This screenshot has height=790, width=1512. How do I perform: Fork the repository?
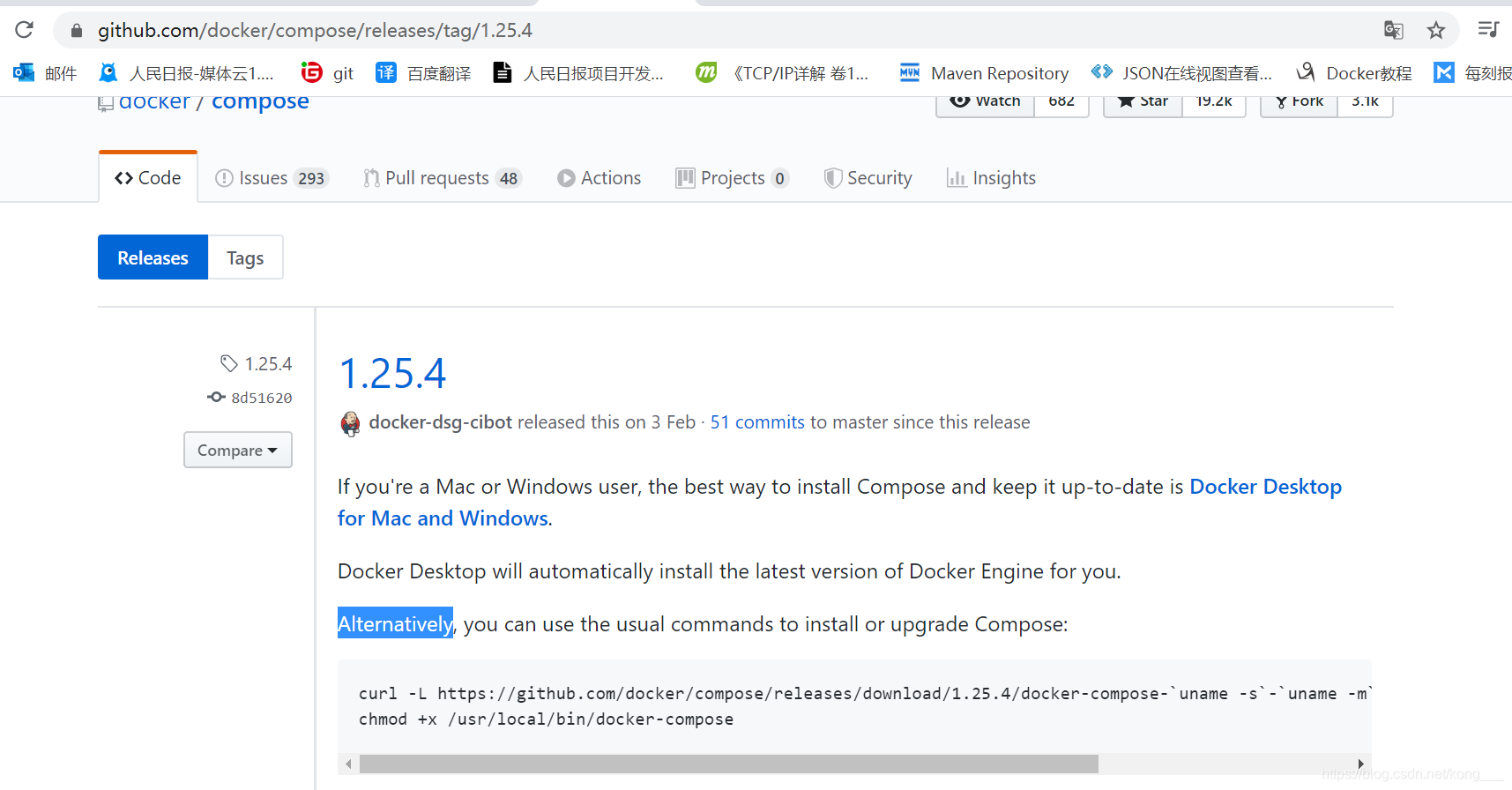click(x=1300, y=103)
